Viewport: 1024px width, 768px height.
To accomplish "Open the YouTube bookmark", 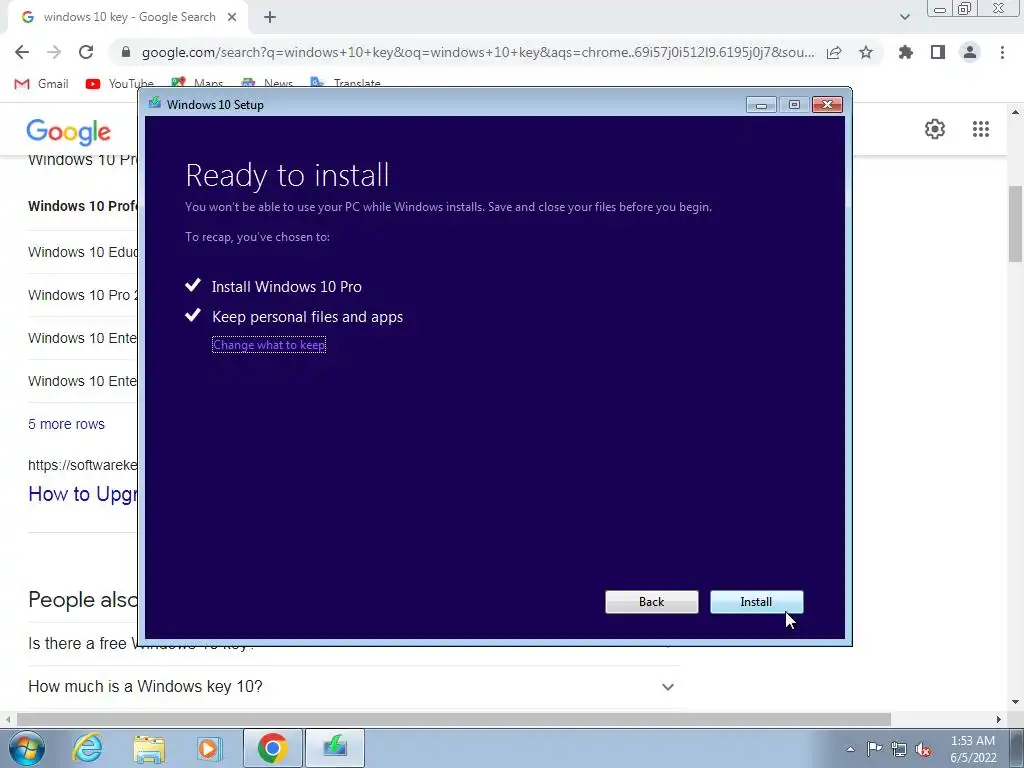I will [x=120, y=84].
